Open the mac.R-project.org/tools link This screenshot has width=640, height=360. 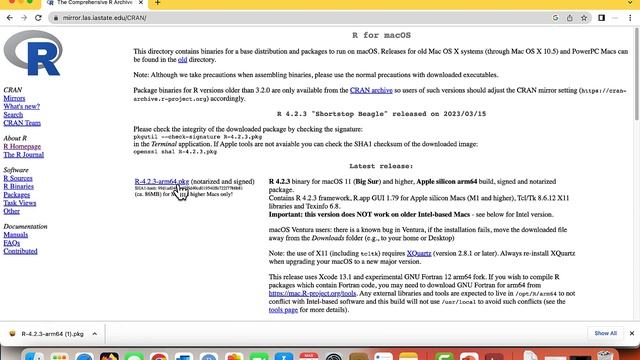(312, 293)
